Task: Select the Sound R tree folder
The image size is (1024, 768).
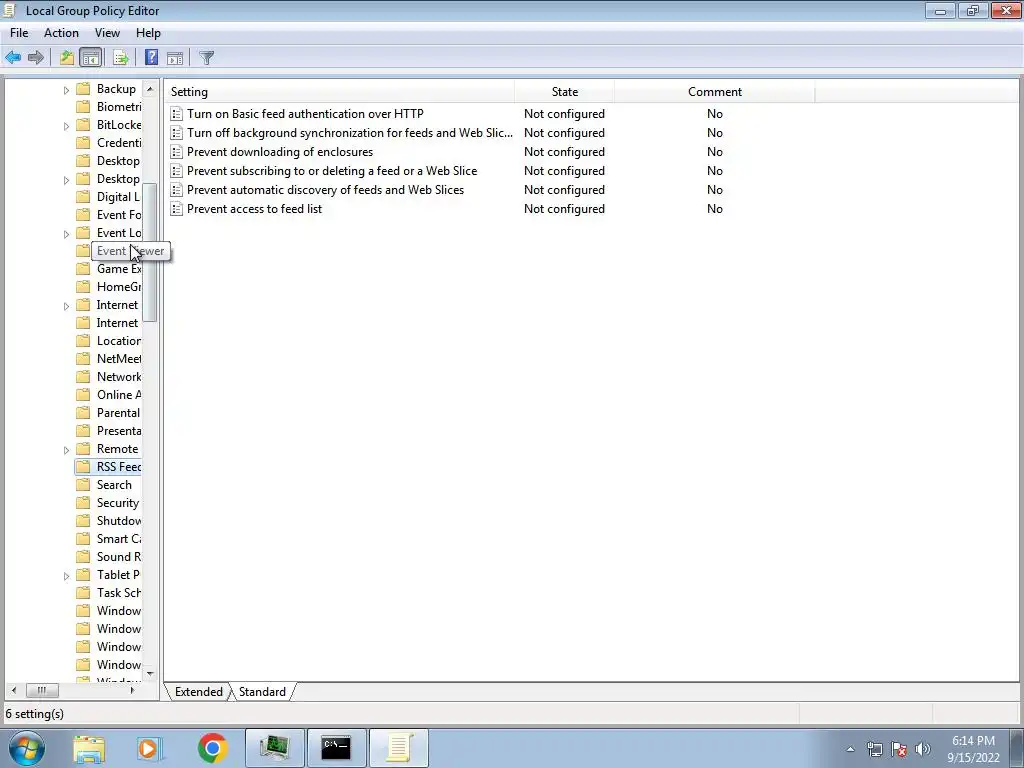Action: 119,556
